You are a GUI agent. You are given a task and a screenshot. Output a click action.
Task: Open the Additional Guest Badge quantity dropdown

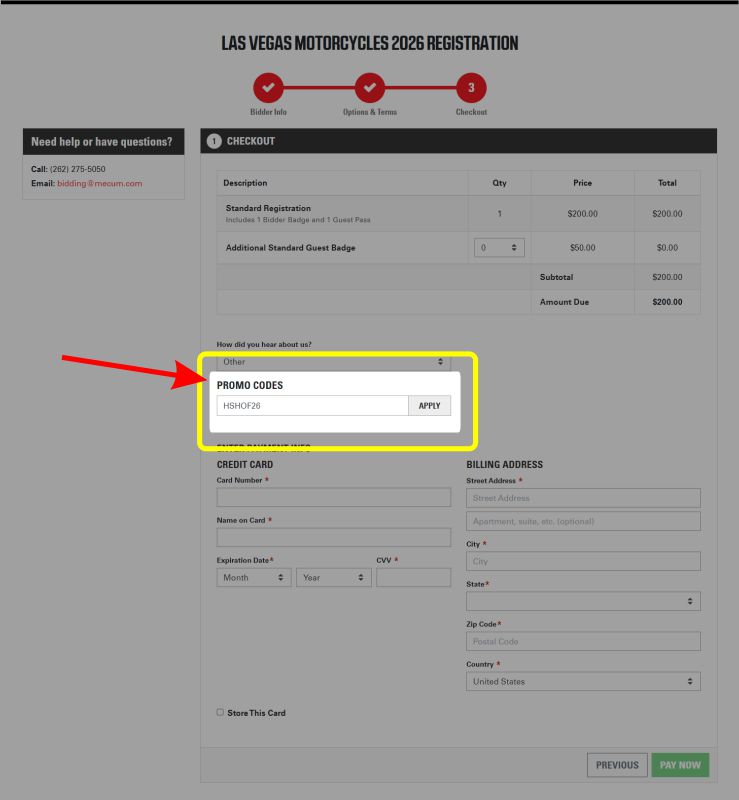[x=499, y=247]
